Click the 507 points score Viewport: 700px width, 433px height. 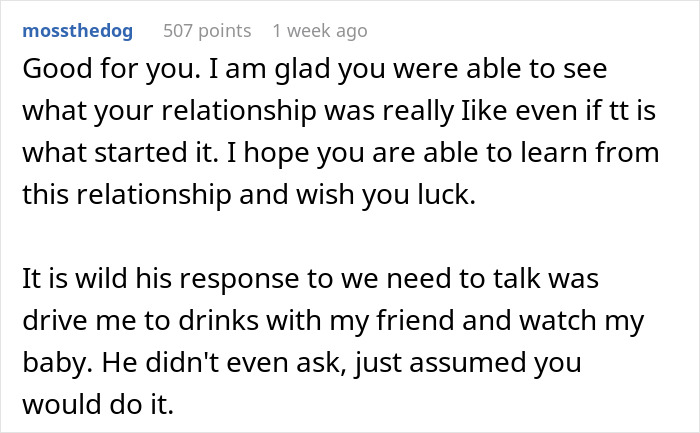tap(205, 31)
